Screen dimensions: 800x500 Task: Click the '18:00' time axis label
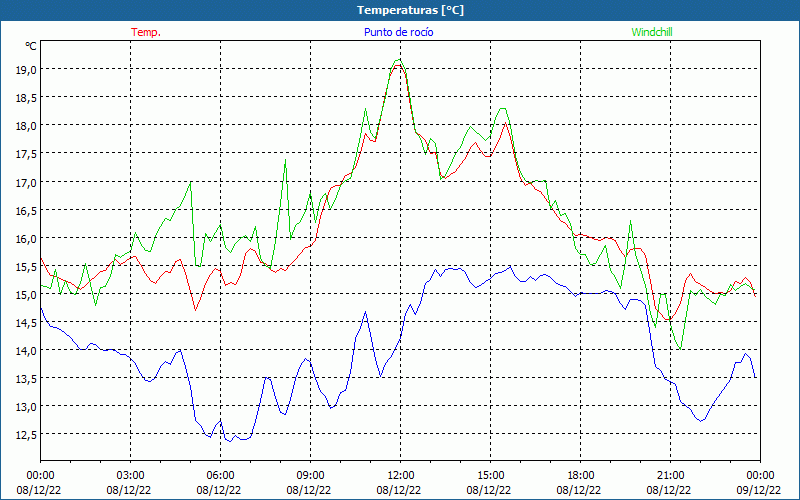pos(581,476)
